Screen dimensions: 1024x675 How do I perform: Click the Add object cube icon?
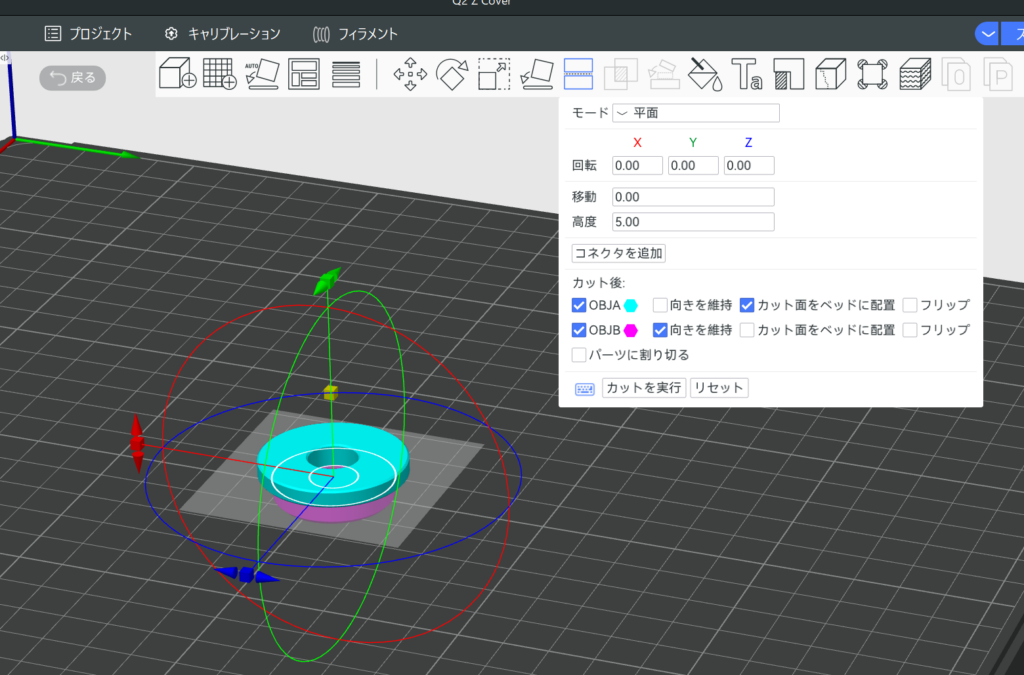coord(177,74)
